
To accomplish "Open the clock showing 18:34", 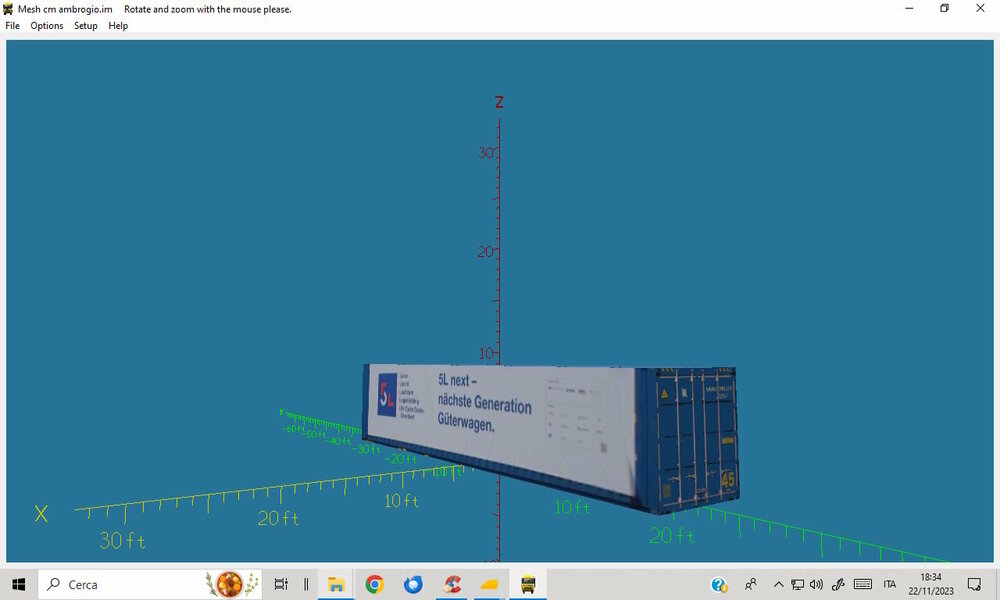I will pyautogui.click(x=931, y=584).
